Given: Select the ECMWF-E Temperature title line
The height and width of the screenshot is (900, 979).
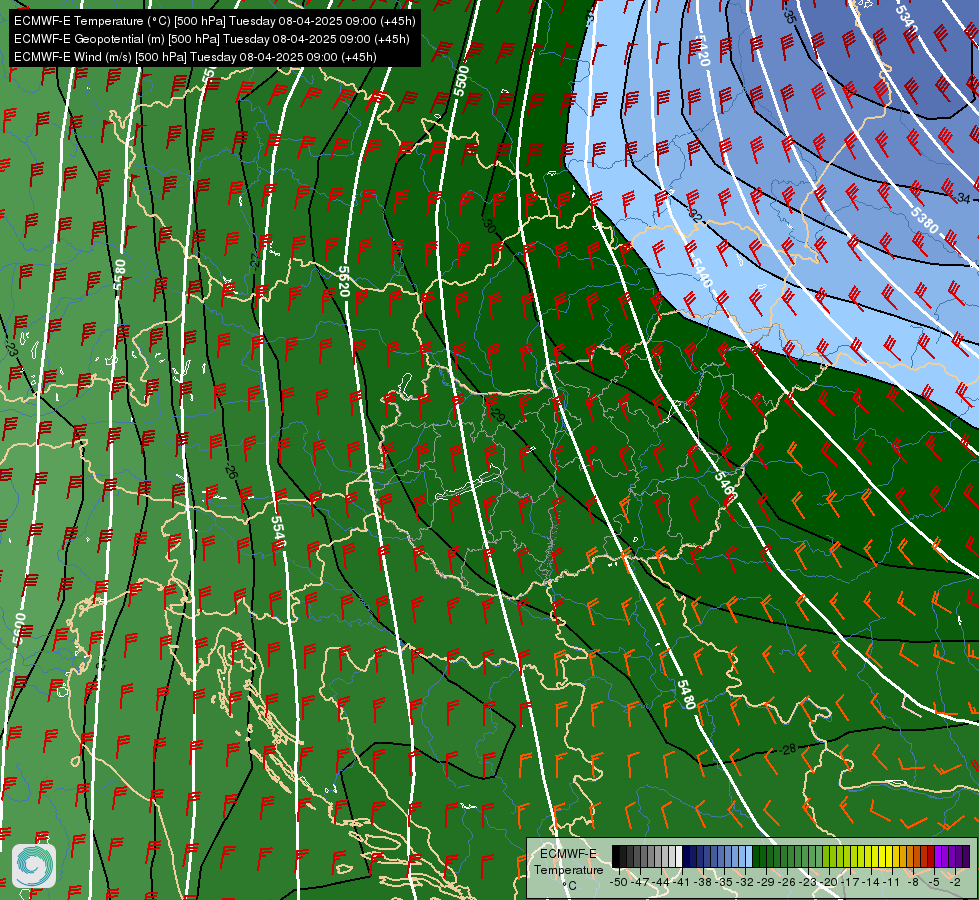Looking at the screenshot, I should [x=214, y=21].
